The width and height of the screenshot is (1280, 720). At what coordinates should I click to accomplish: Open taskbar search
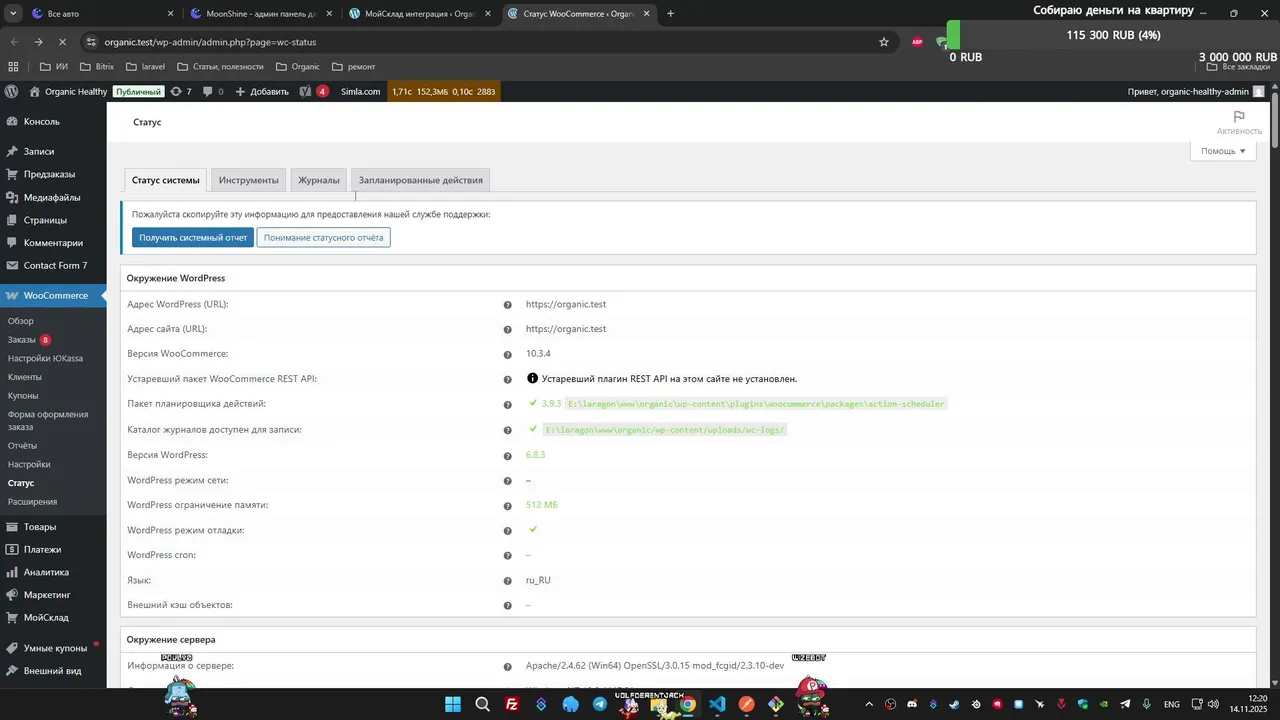pyautogui.click(x=482, y=704)
